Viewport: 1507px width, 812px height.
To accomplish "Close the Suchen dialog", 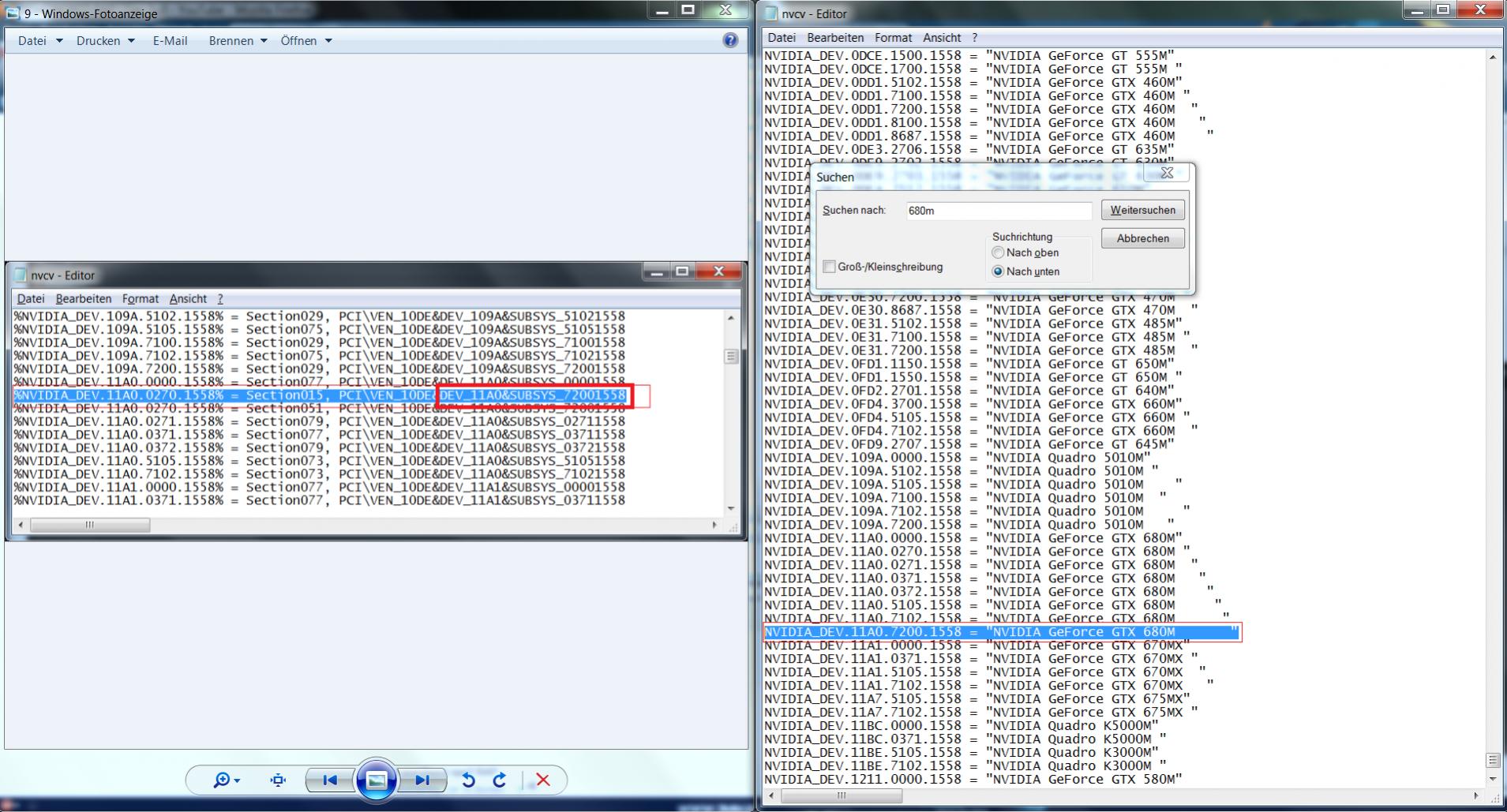I will tap(1166, 173).
